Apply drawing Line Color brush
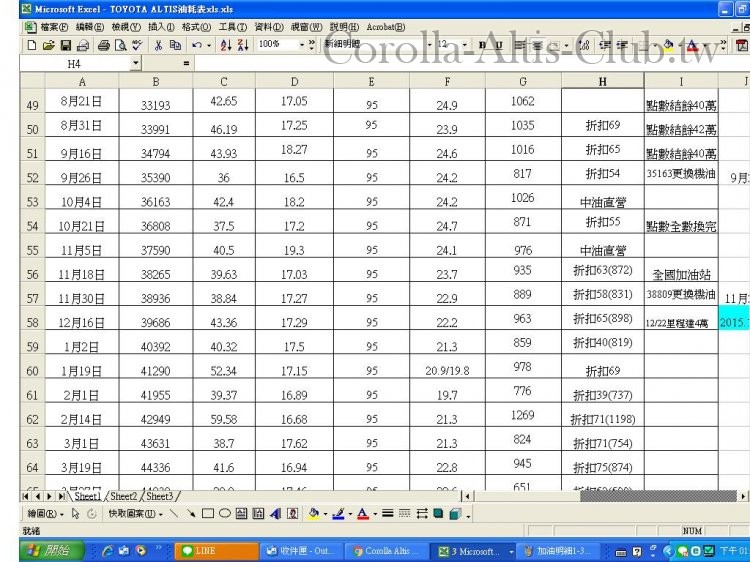Viewport: 750px width, 562px height. click(x=339, y=514)
